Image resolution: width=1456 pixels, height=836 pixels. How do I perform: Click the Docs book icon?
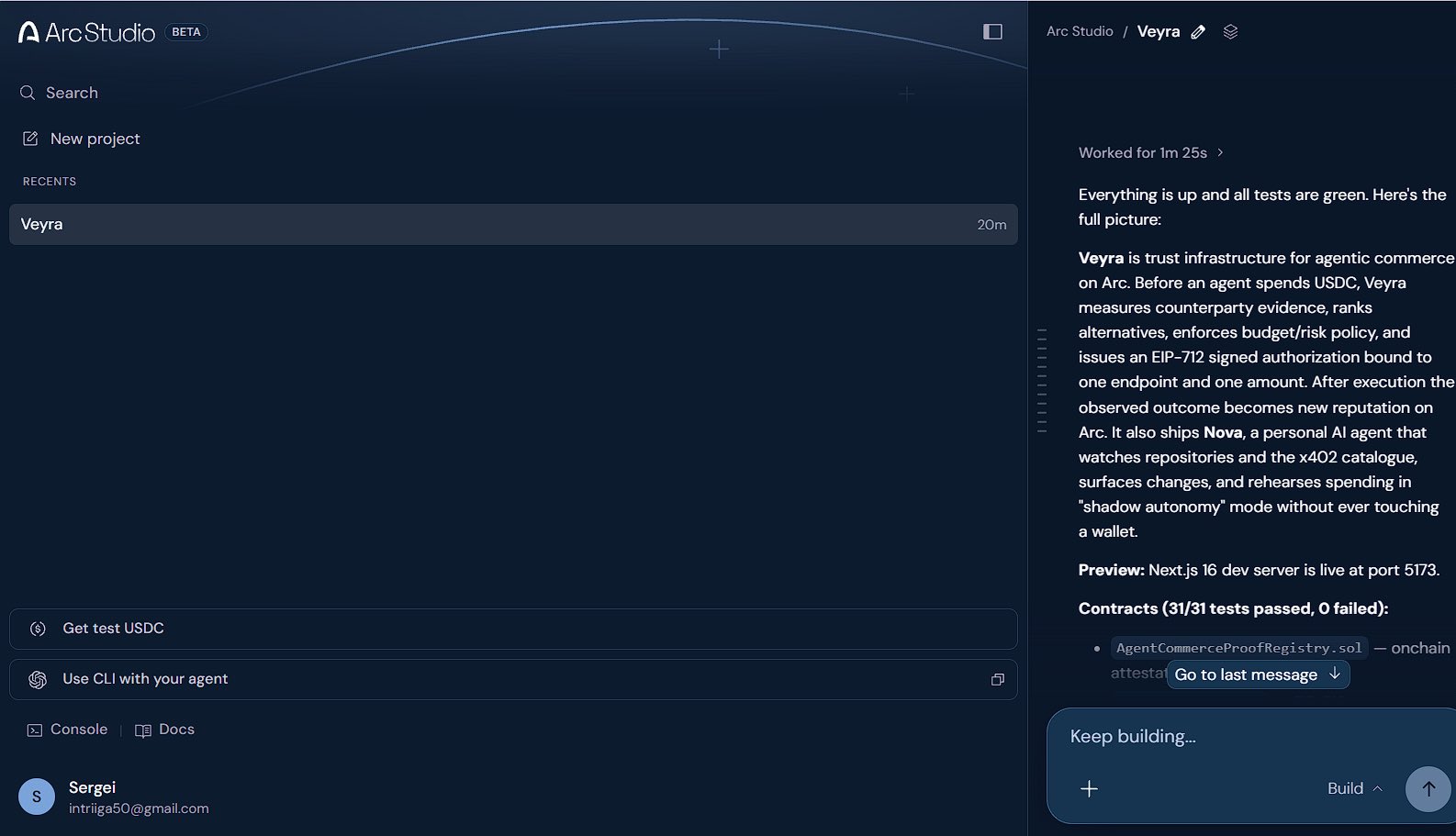point(143,730)
